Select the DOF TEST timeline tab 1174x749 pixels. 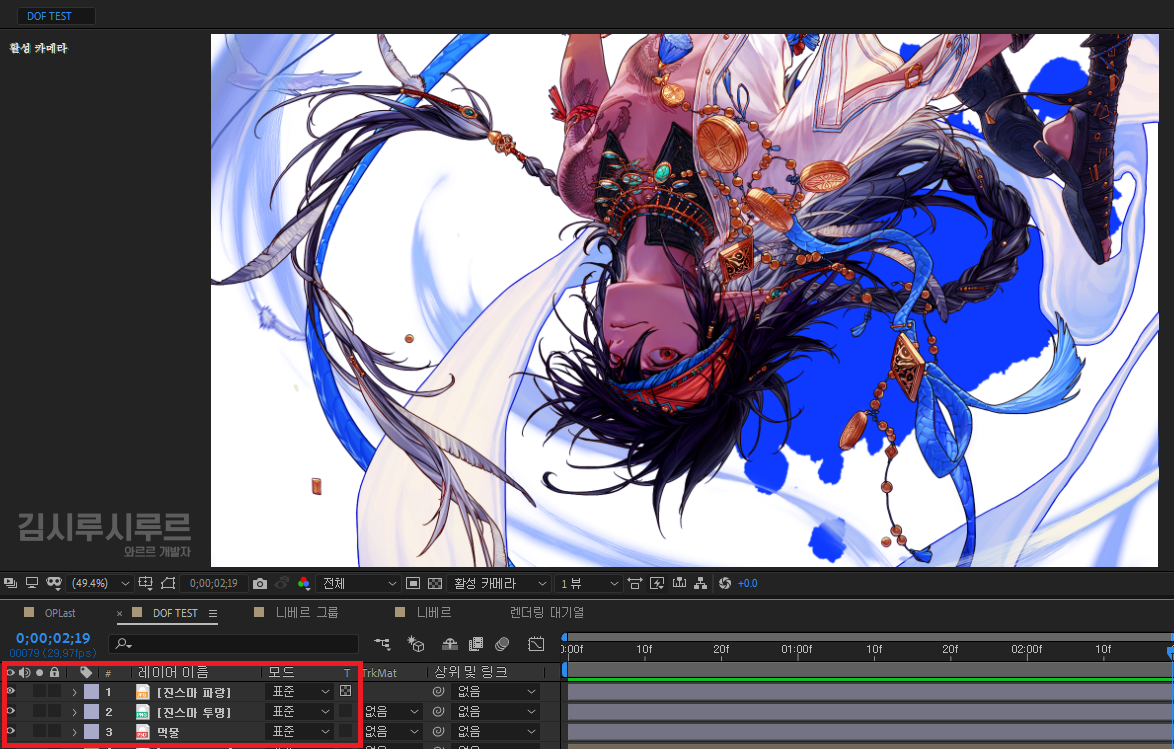[175, 613]
